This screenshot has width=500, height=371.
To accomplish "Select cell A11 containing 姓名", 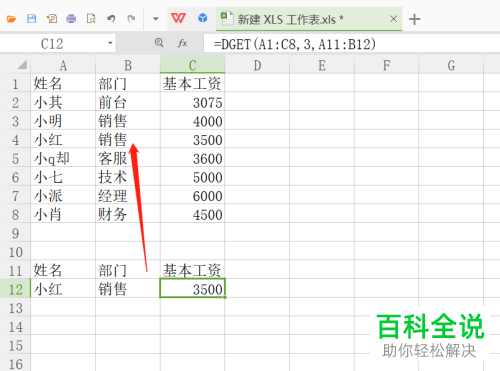I will coord(63,270).
